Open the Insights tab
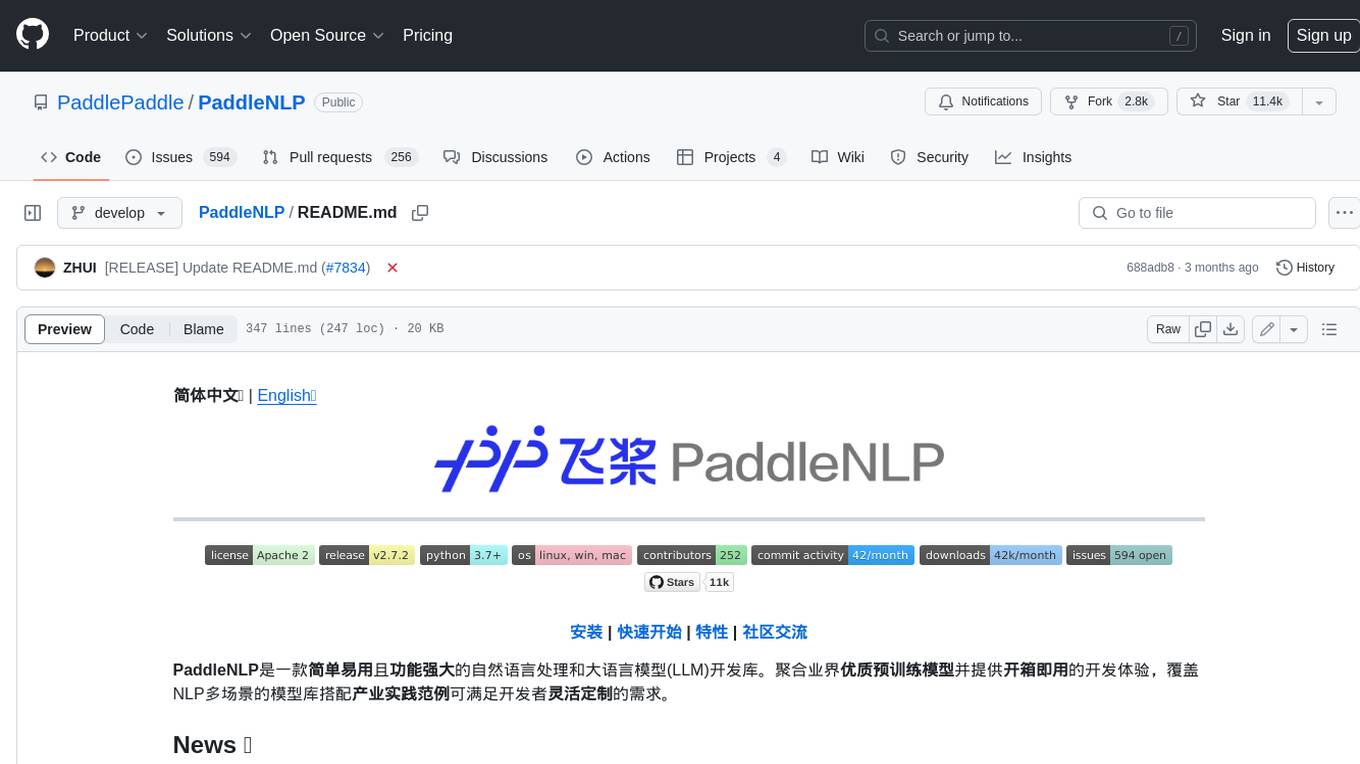 pyautogui.click(x=1033, y=157)
